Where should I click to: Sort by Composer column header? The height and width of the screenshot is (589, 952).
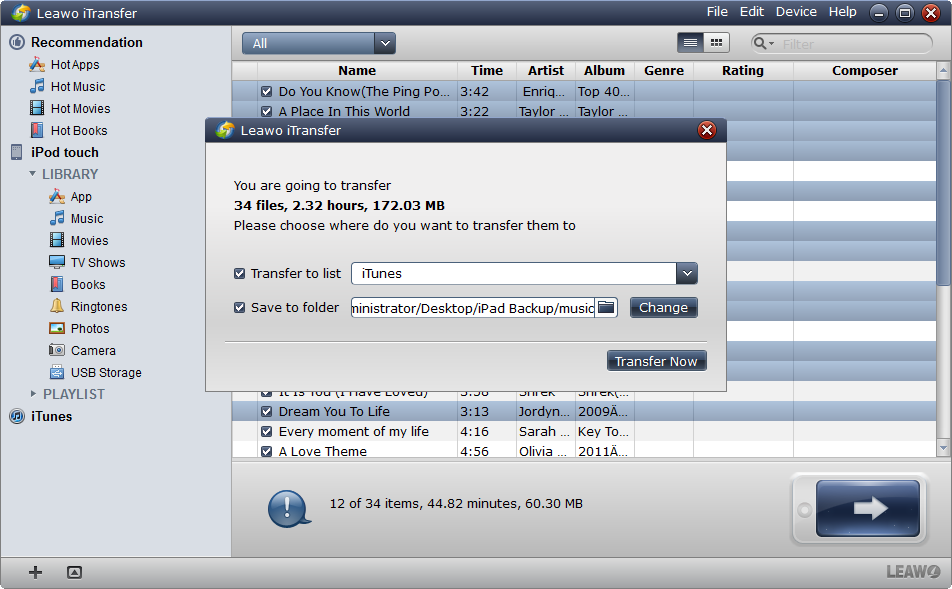pos(865,70)
